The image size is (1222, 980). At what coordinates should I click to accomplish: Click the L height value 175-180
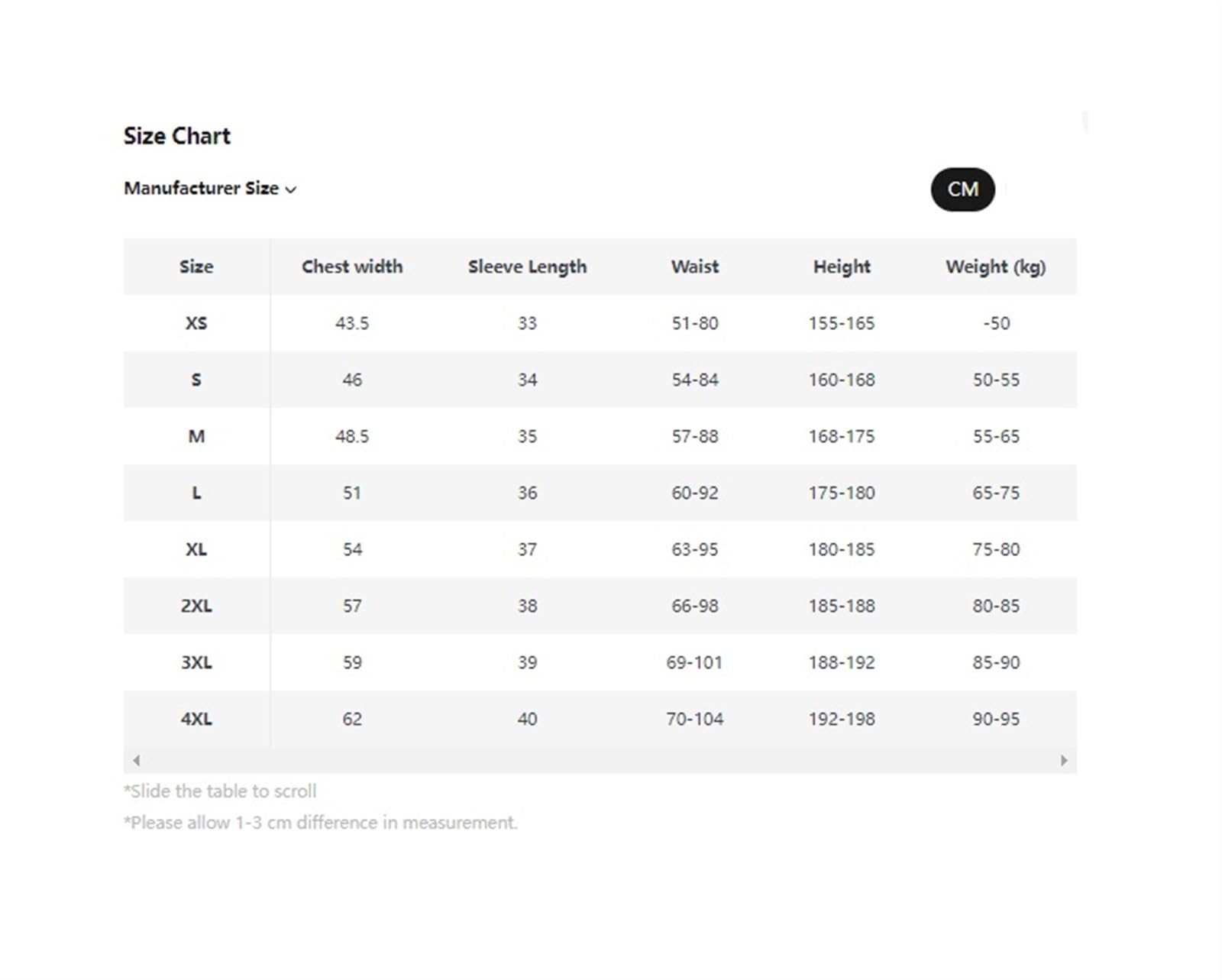(842, 493)
